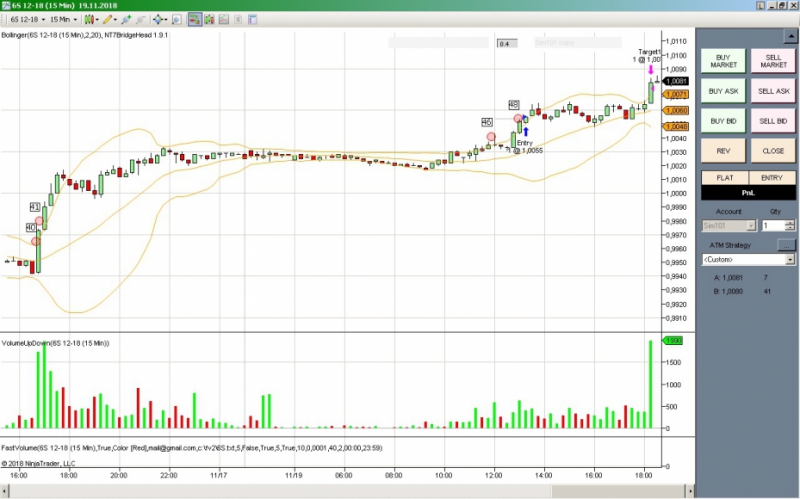Click signal label 46 on chart
The height and width of the screenshot is (499, 800).
pos(487,122)
